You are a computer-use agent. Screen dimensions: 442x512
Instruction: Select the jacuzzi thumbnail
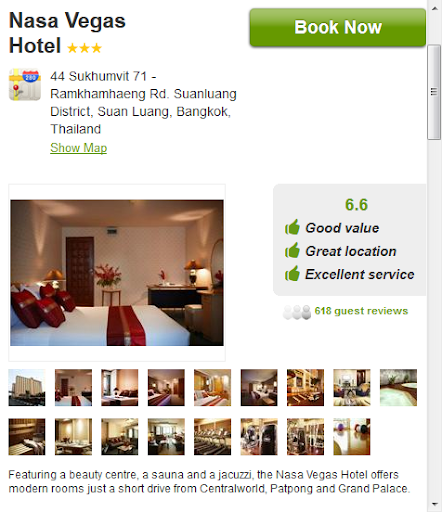[398, 387]
